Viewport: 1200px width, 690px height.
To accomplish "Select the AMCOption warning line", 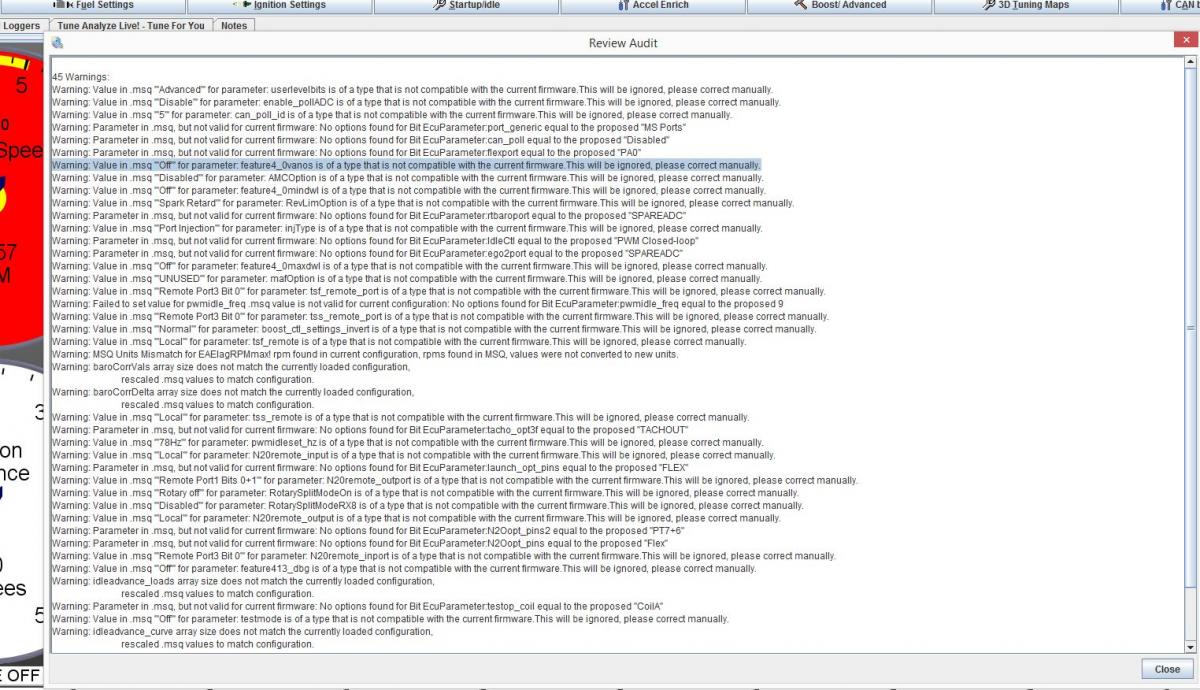I will [x=408, y=177].
